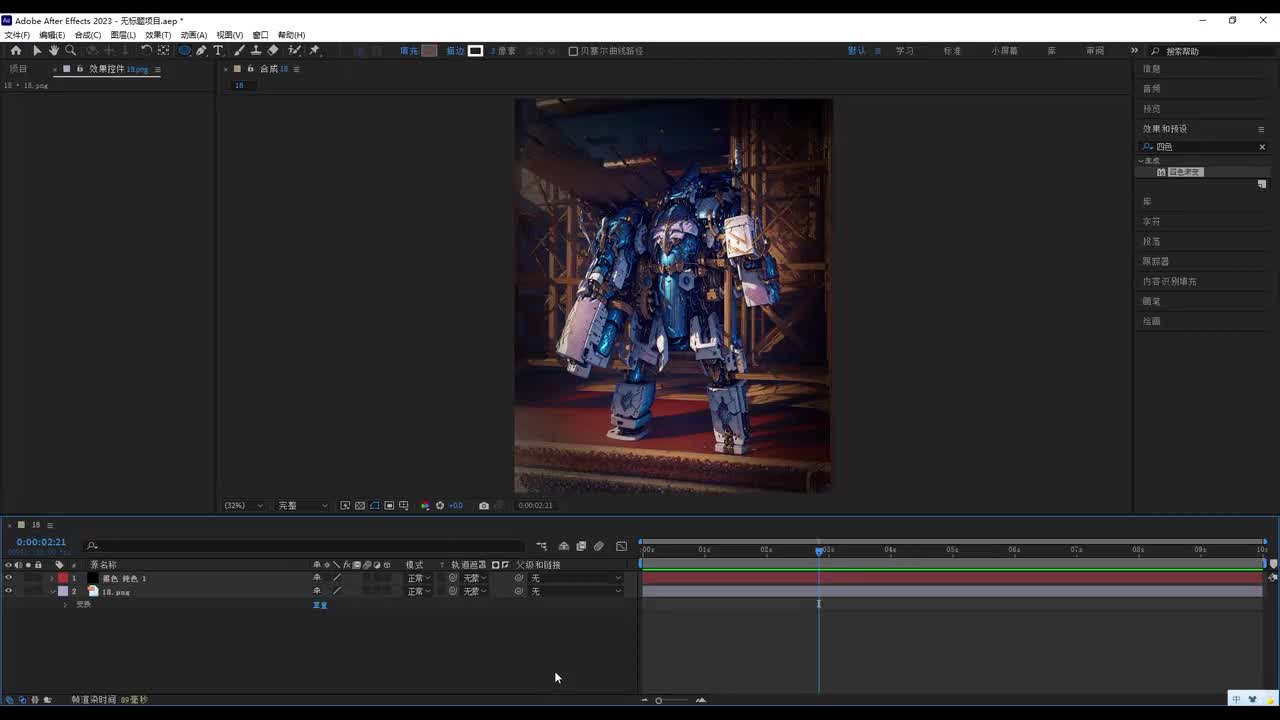Select the Eraser tool

(x=273, y=51)
